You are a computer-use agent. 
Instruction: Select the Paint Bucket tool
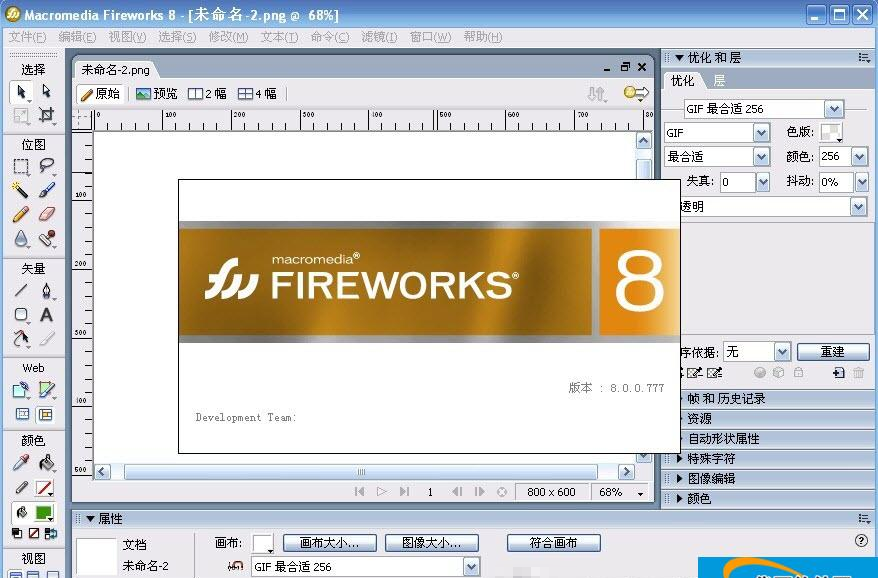click(x=46, y=463)
